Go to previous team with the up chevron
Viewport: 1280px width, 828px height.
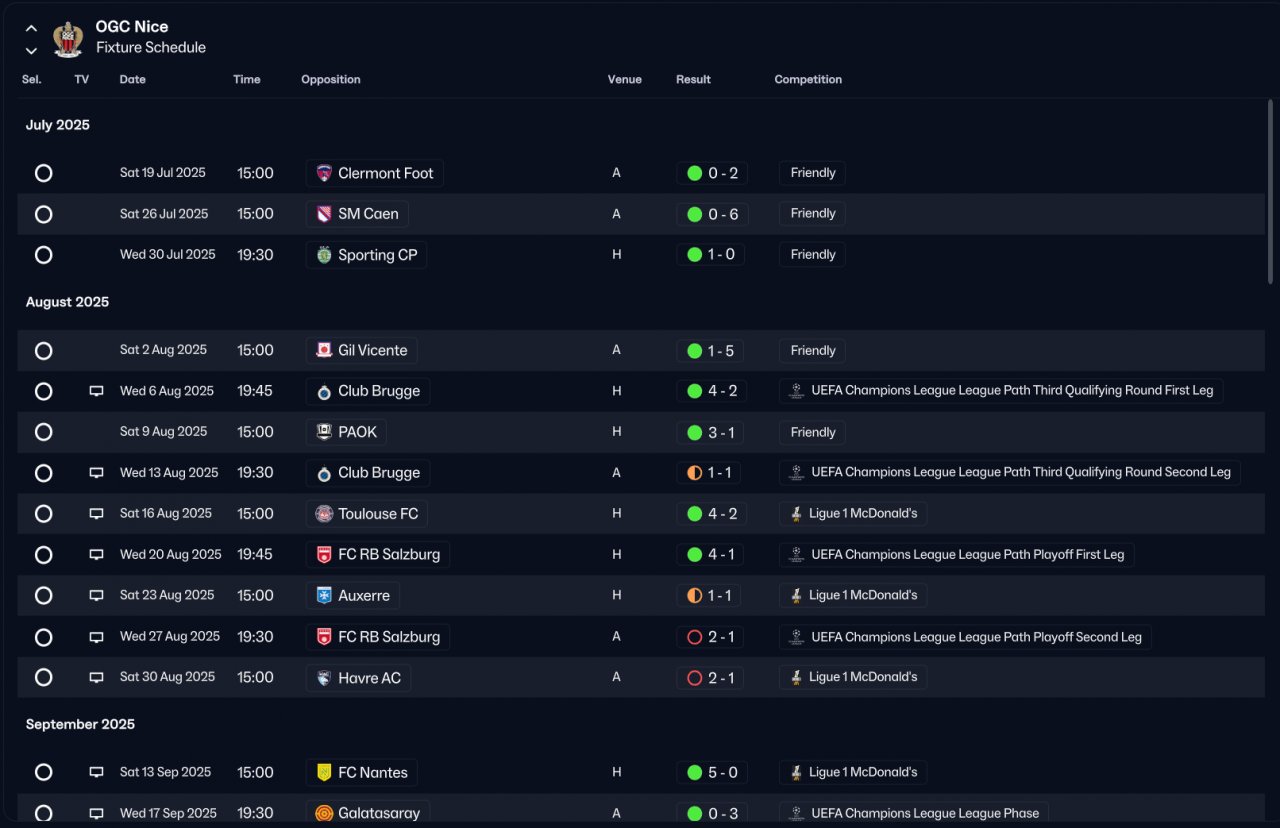(x=31, y=29)
